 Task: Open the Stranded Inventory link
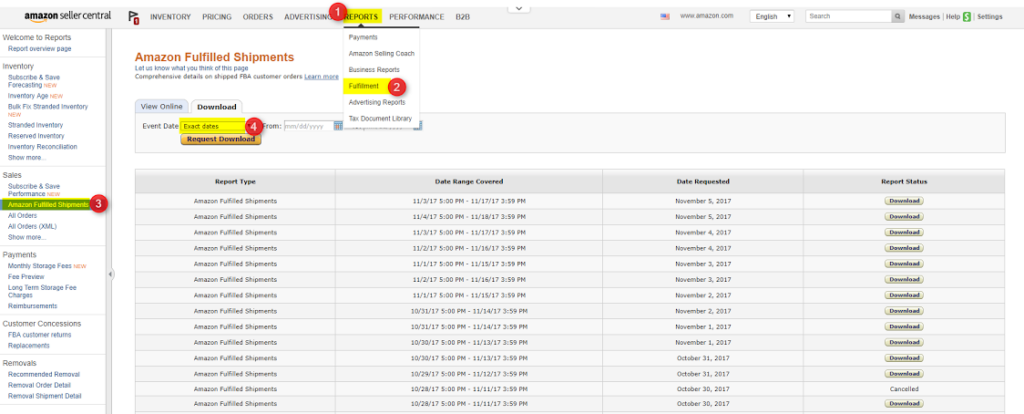pos(35,125)
